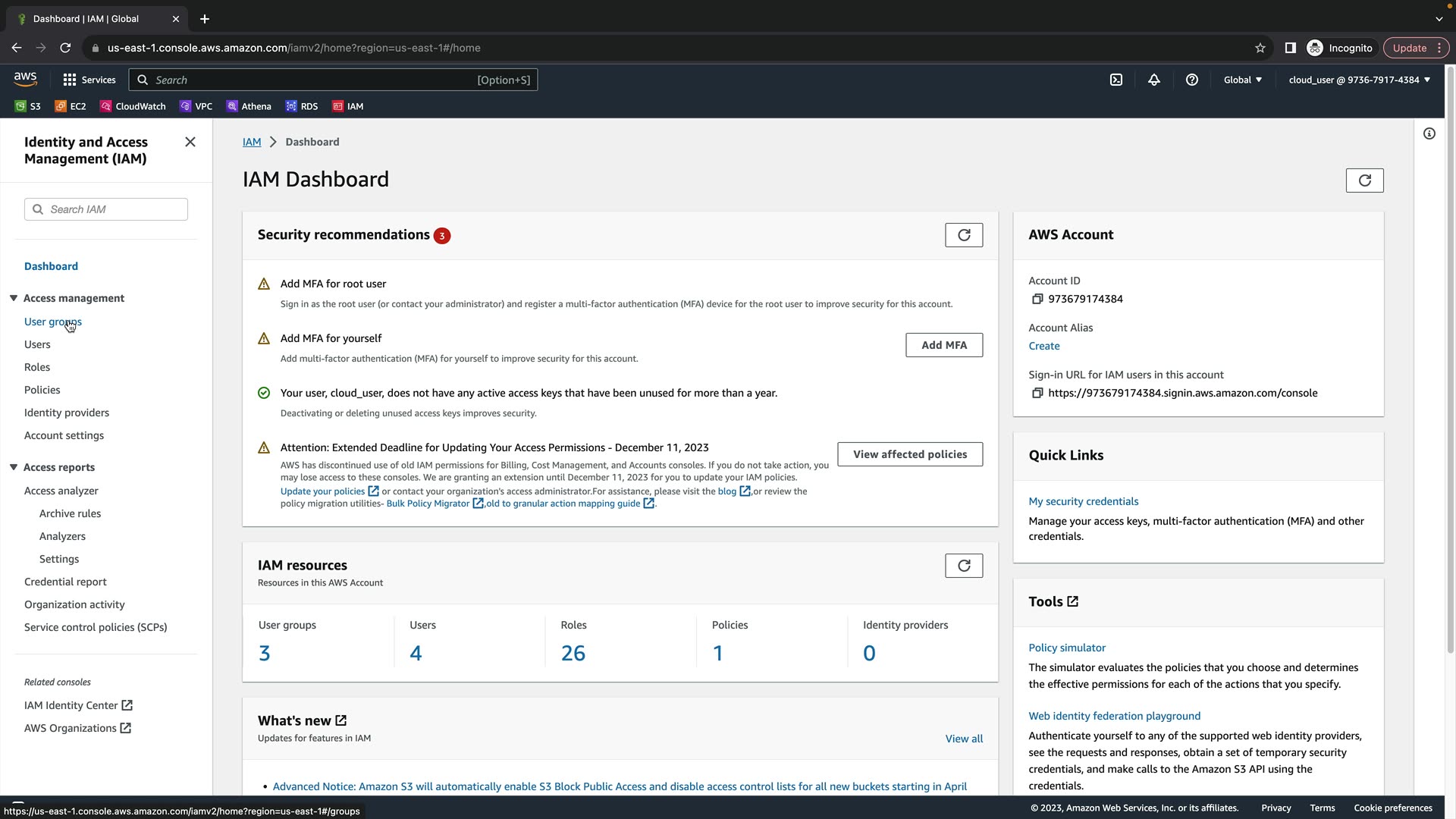
Task: Close the IAM navigation sidebar
Action: pyautogui.click(x=190, y=142)
